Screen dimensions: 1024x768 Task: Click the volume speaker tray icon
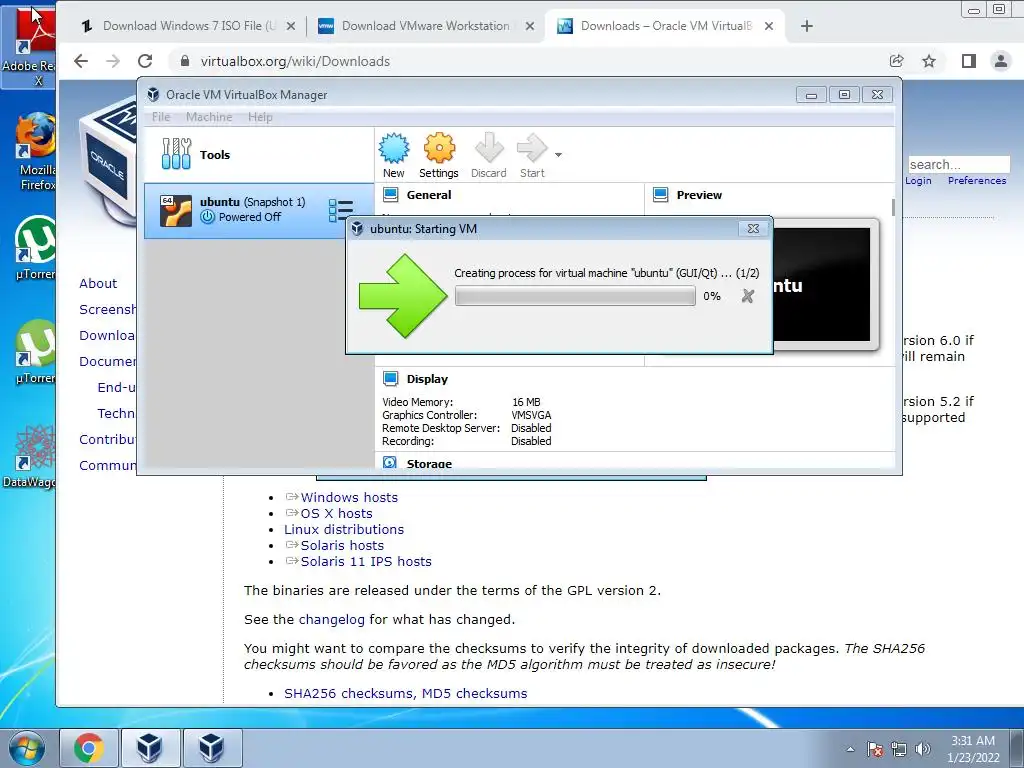(923, 749)
